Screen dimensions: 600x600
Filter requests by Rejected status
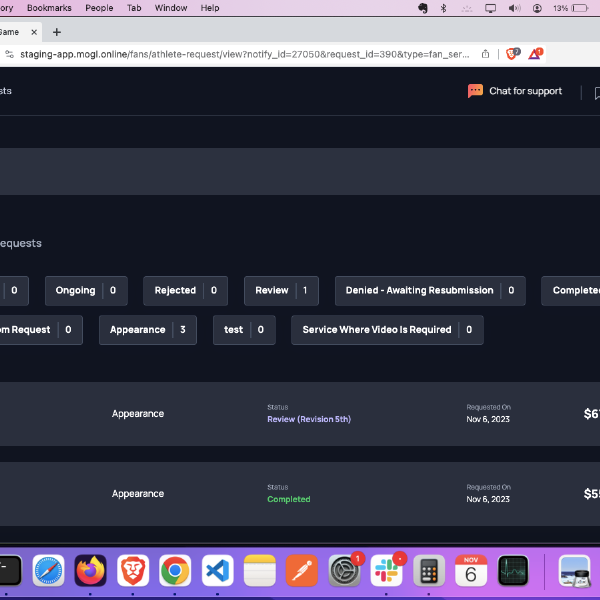[x=185, y=291]
